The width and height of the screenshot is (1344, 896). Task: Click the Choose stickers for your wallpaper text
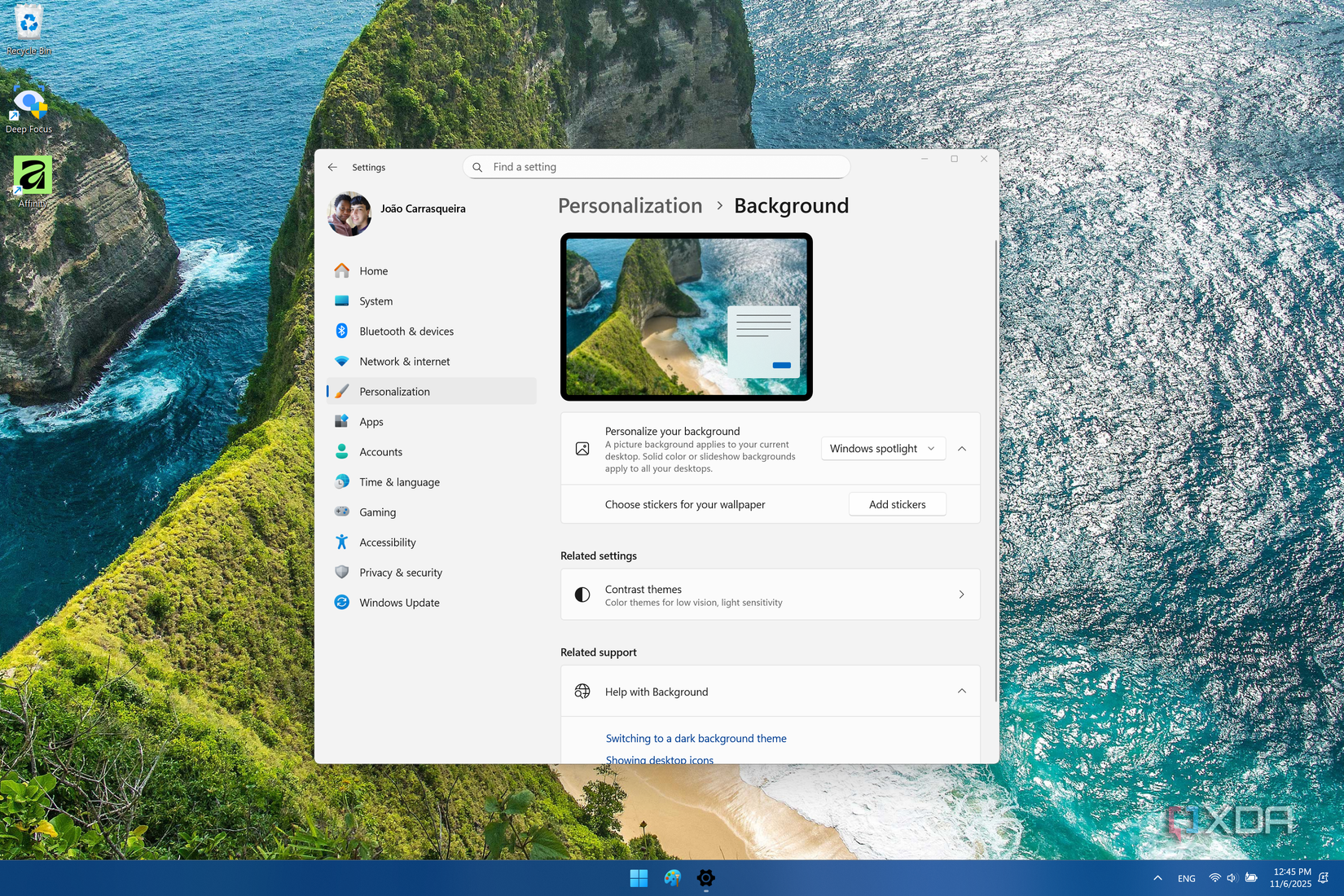[685, 504]
